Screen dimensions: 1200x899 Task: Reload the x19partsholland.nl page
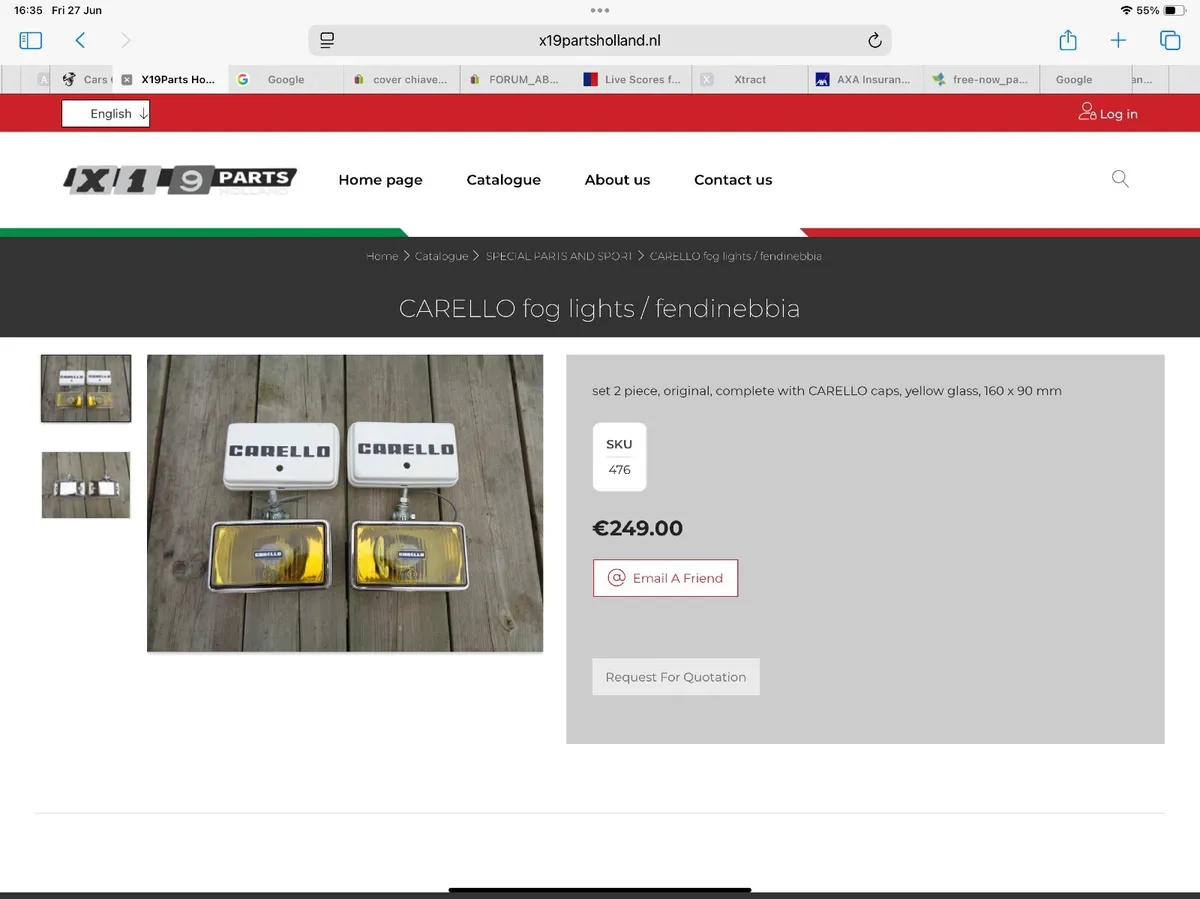click(874, 40)
